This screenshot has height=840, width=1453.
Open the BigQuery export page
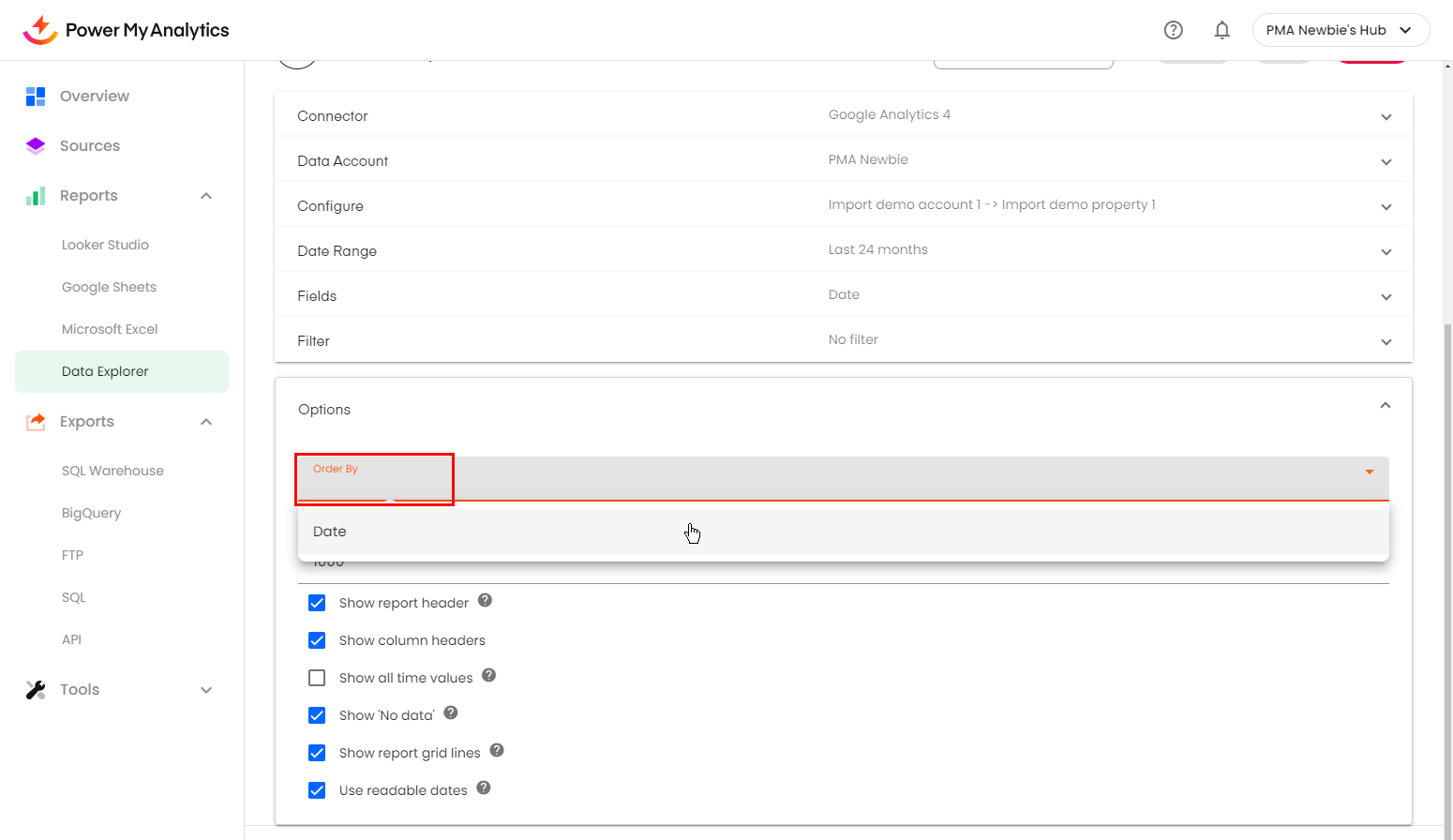coord(91,513)
